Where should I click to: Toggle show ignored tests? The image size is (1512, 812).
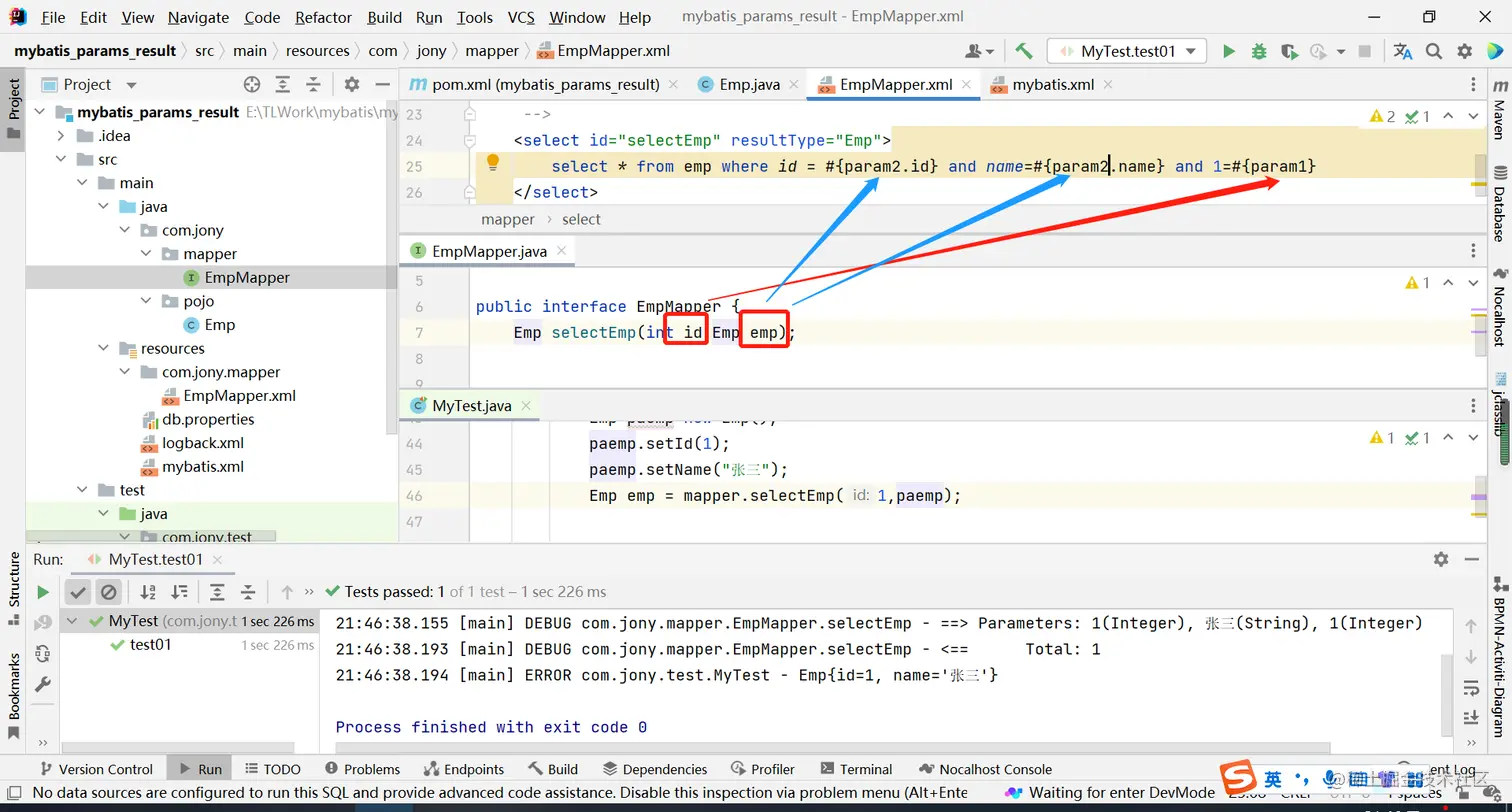click(x=108, y=592)
